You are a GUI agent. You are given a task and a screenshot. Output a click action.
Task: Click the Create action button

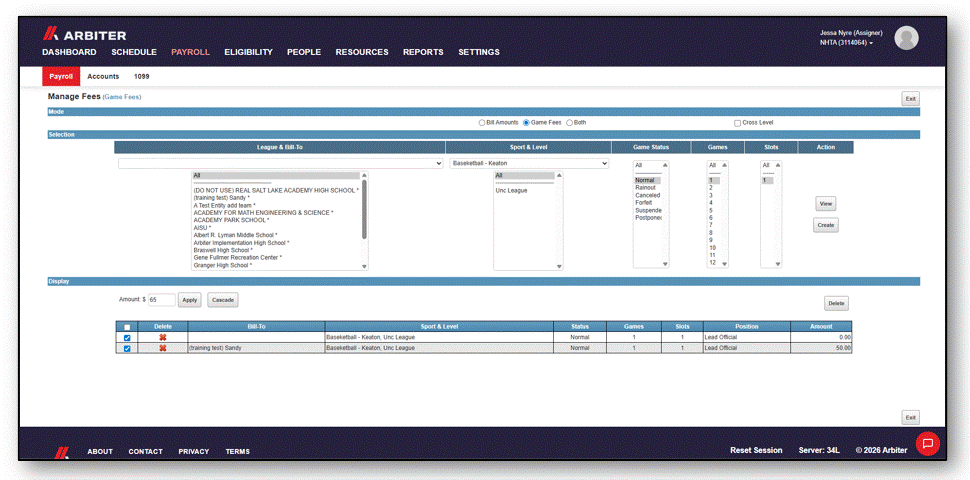pyautogui.click(x=826, y=225)
